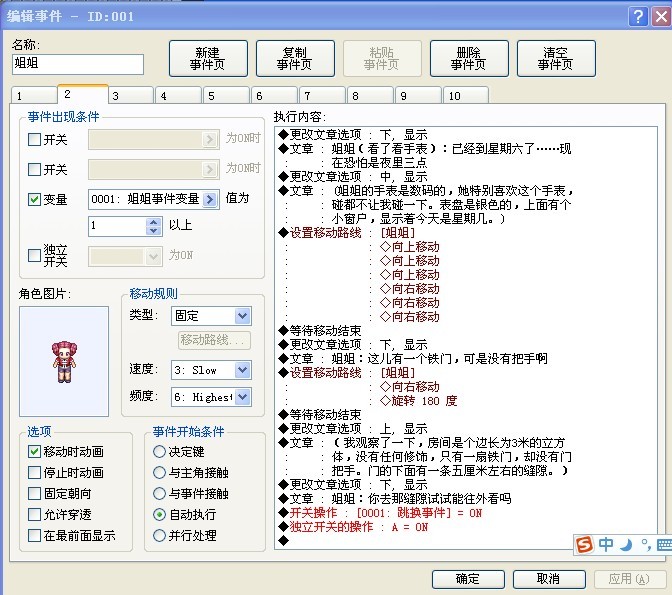Select the 文章 line 你去那缝隙试试能往外看吗

[x=395, y=499]
